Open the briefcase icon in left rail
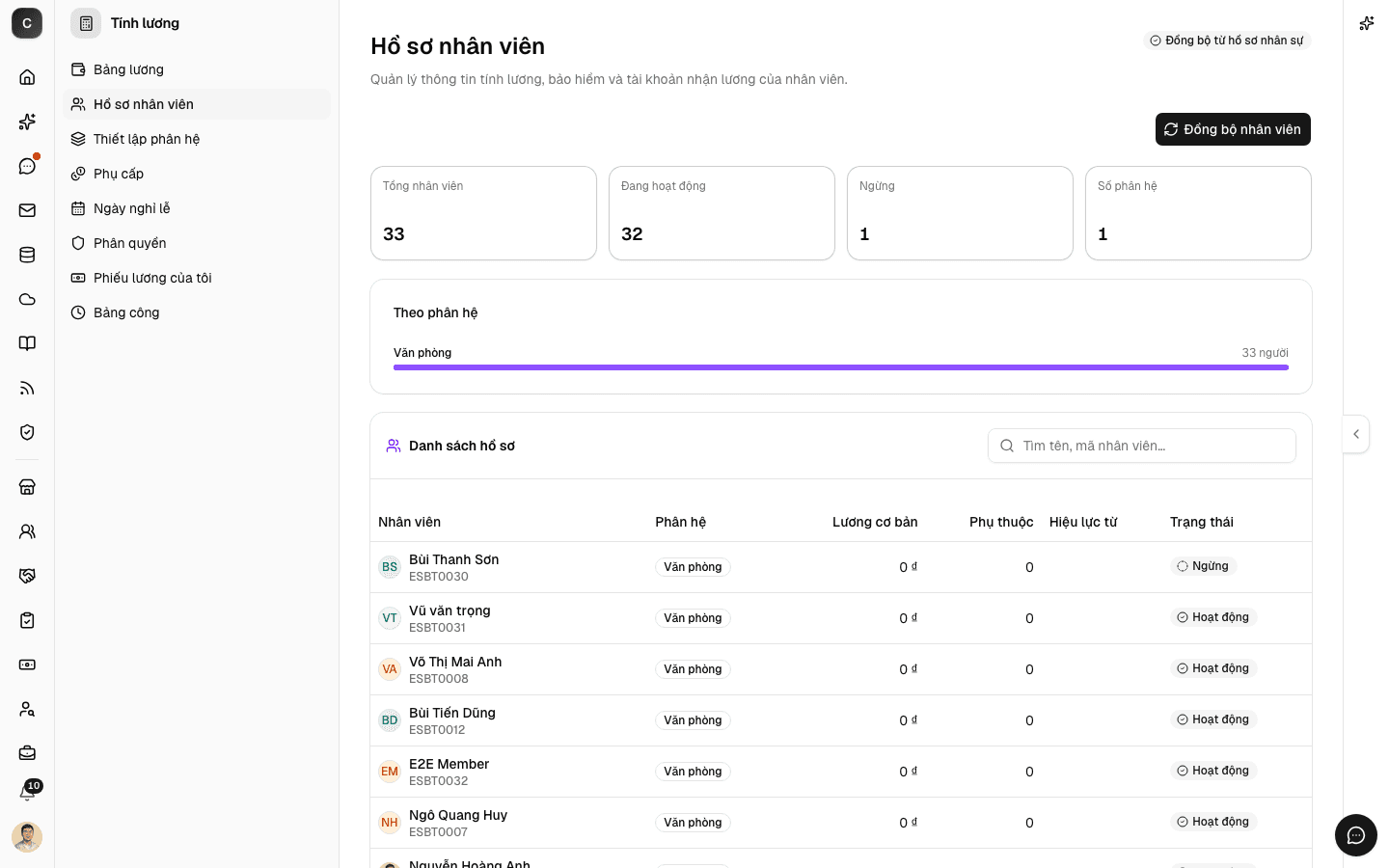 pos(27,752)
